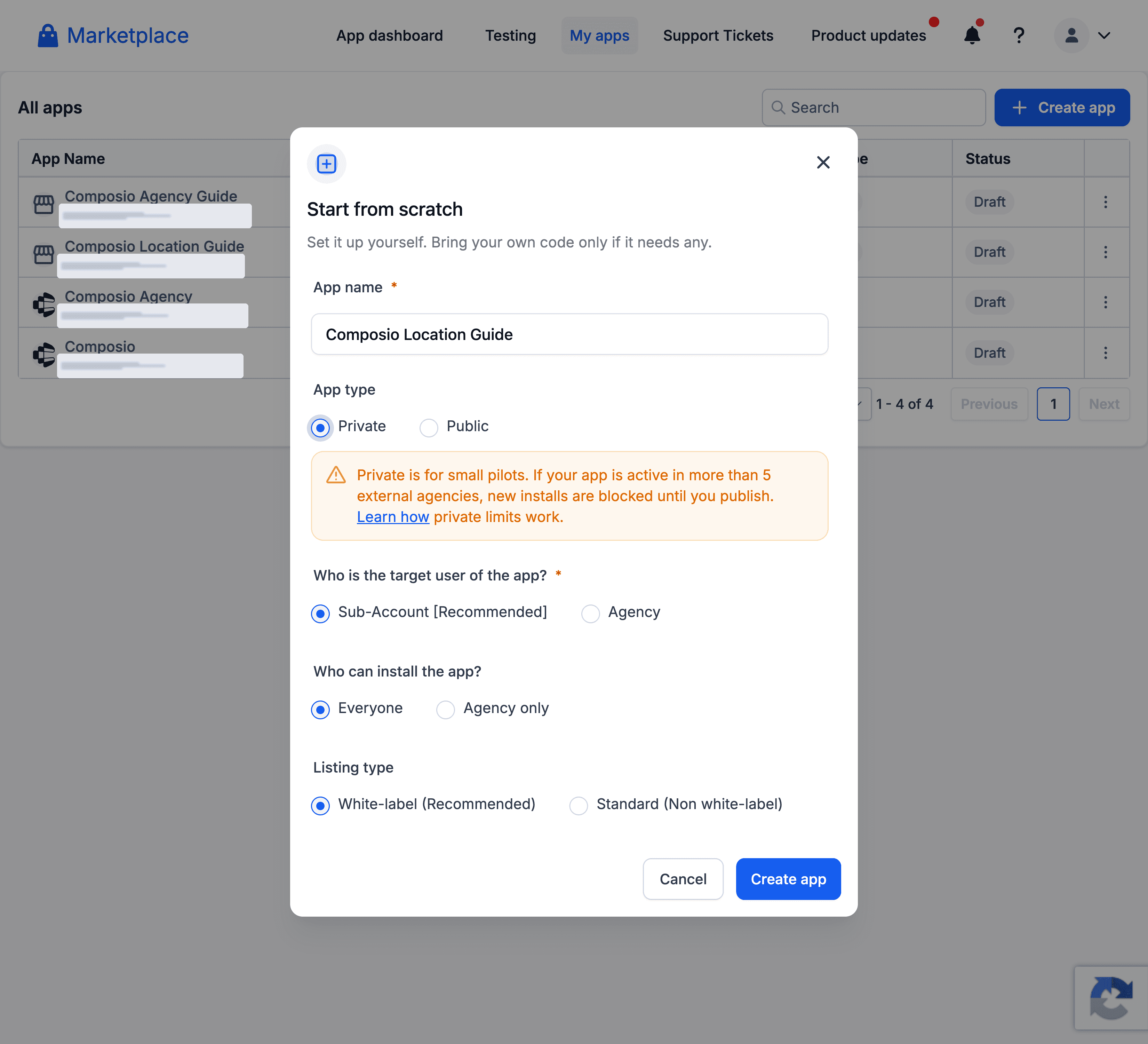This screenshot has height=1044, width=1148.
Task: Choose Agency as target user
Action: pos(590,614)
